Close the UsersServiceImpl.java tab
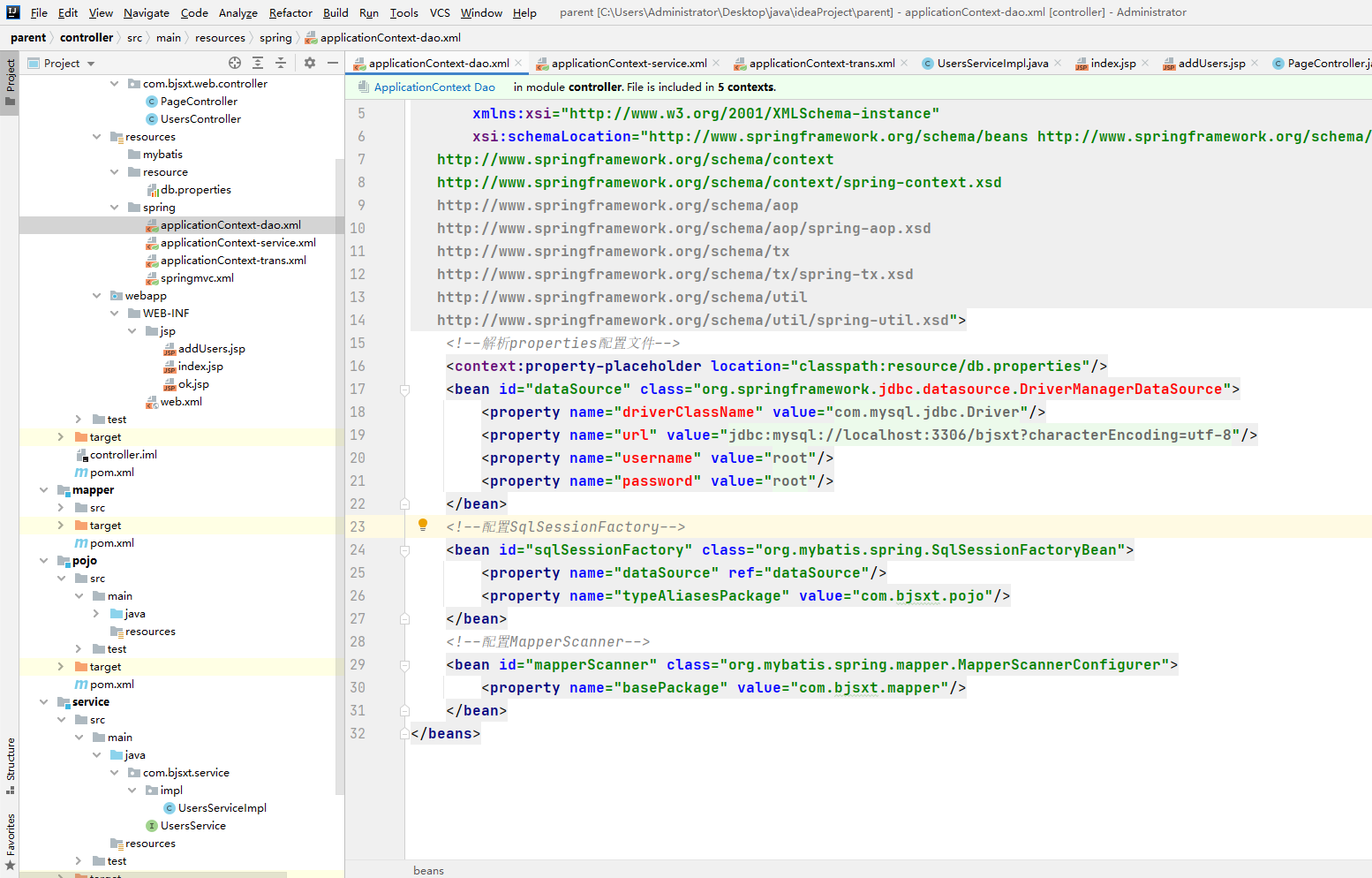1372x878 pixels. pos(1058,63)
